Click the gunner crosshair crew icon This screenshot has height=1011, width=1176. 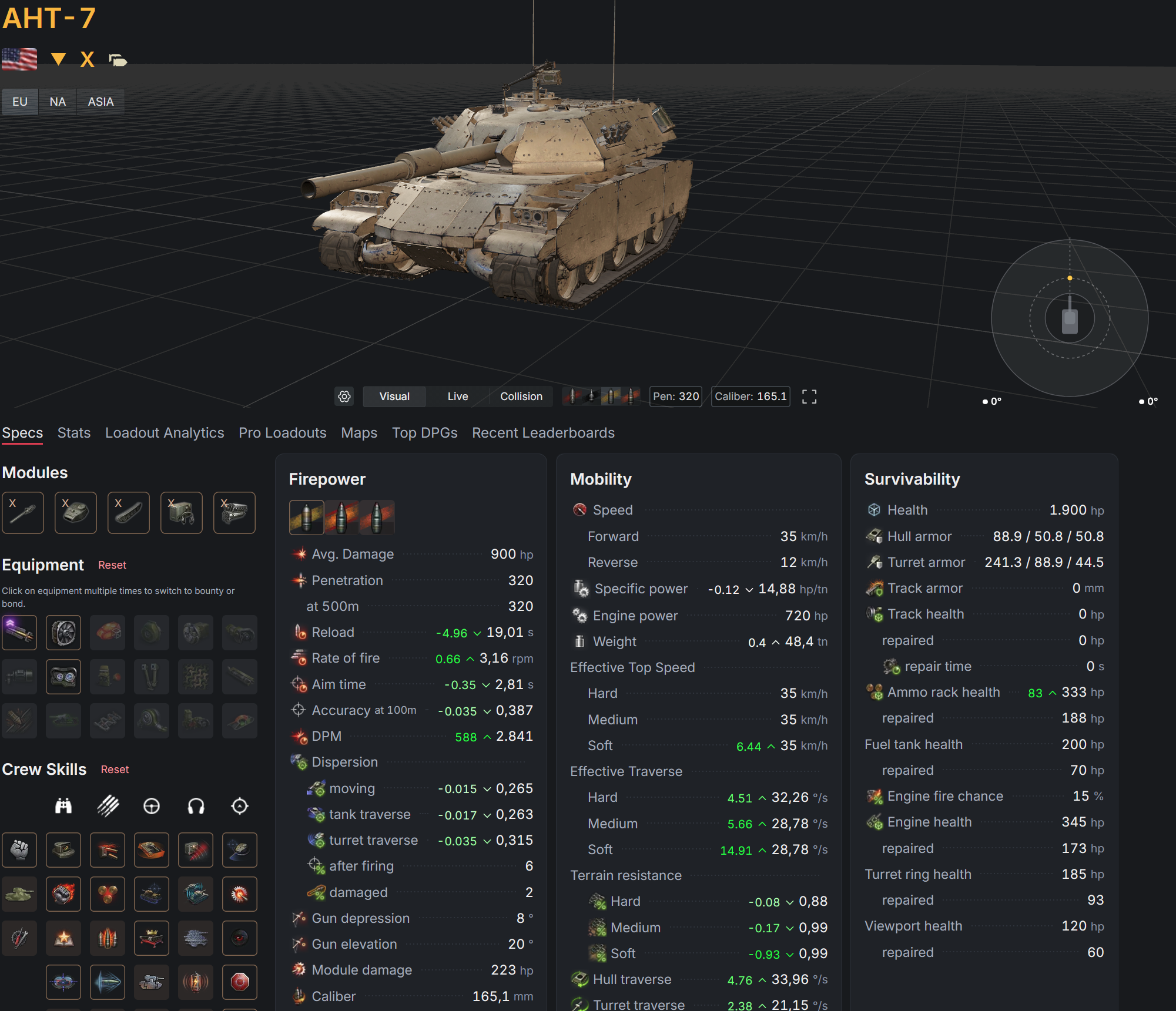(x=240, y=806)
